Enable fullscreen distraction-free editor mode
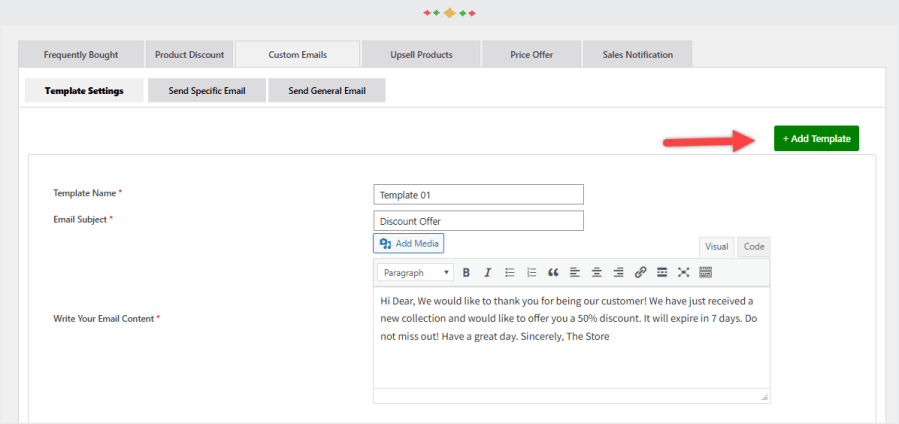Screen dimensions: 899x424 tap(684, 272)
